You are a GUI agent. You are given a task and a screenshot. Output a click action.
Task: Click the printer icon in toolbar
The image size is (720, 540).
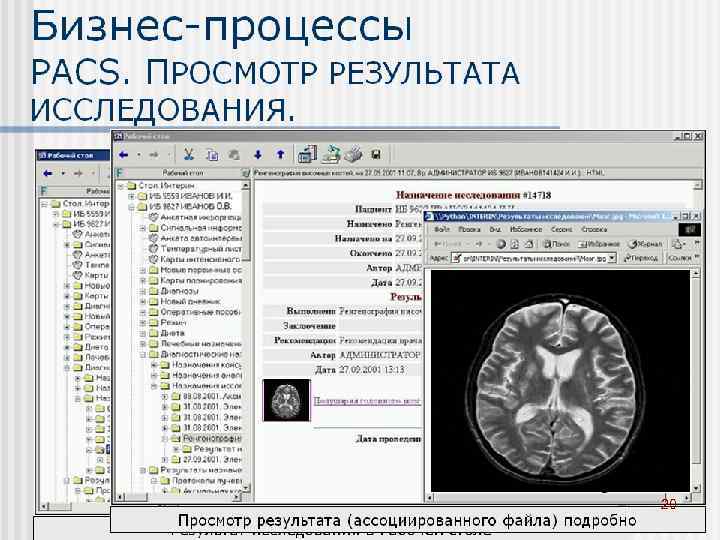353,154
